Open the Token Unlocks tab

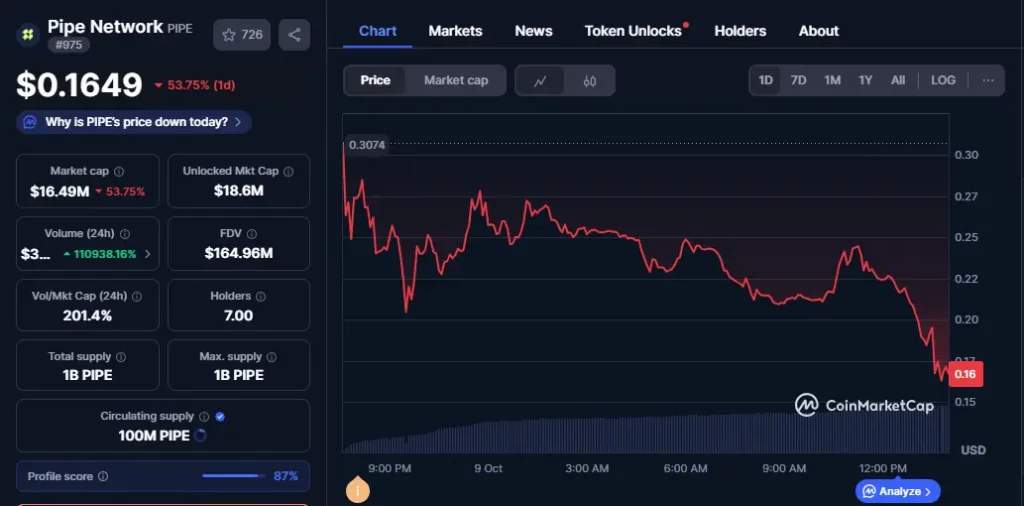(633, 31)
